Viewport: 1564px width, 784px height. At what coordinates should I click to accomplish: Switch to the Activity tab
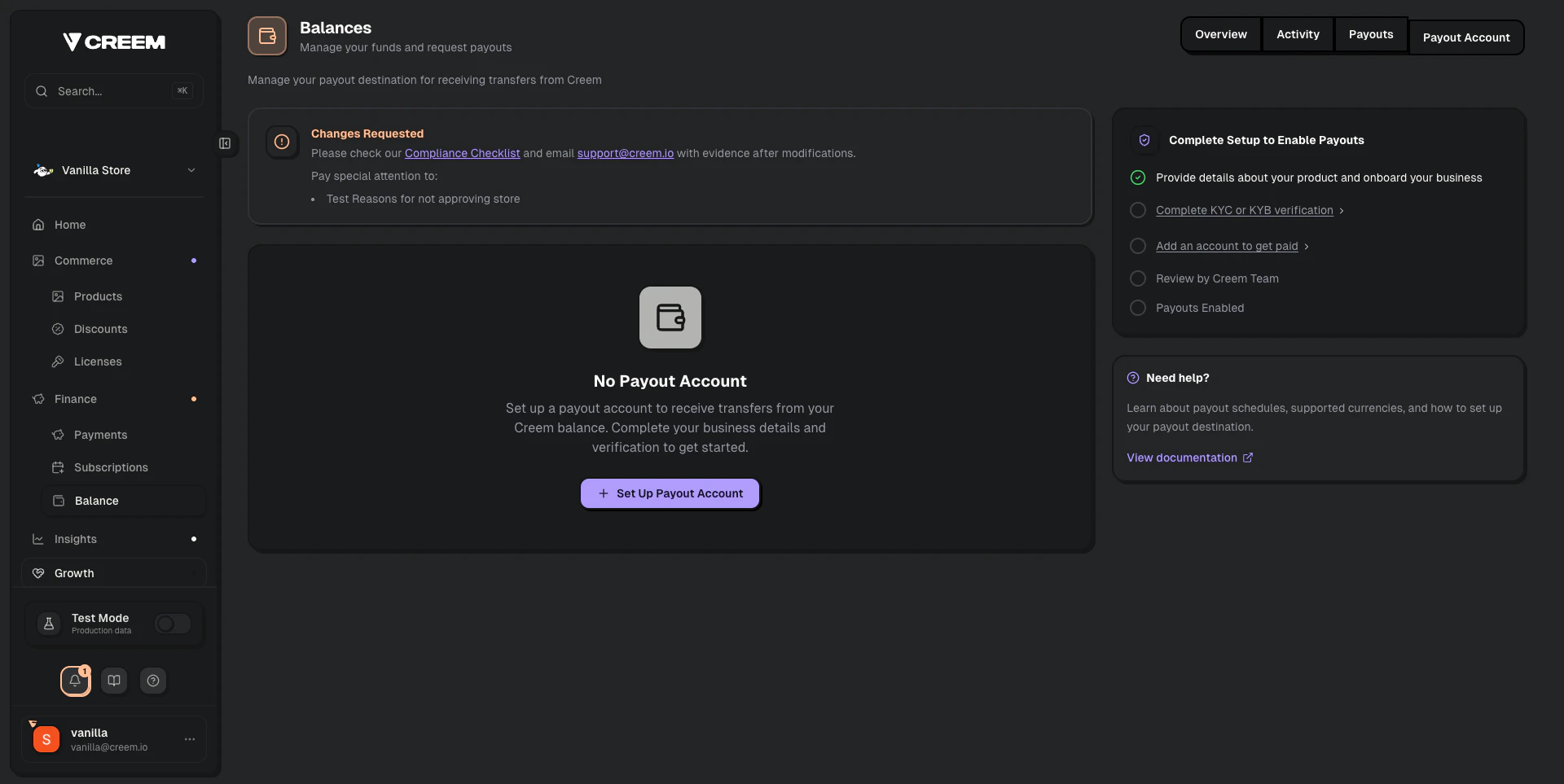point(1298,34)
